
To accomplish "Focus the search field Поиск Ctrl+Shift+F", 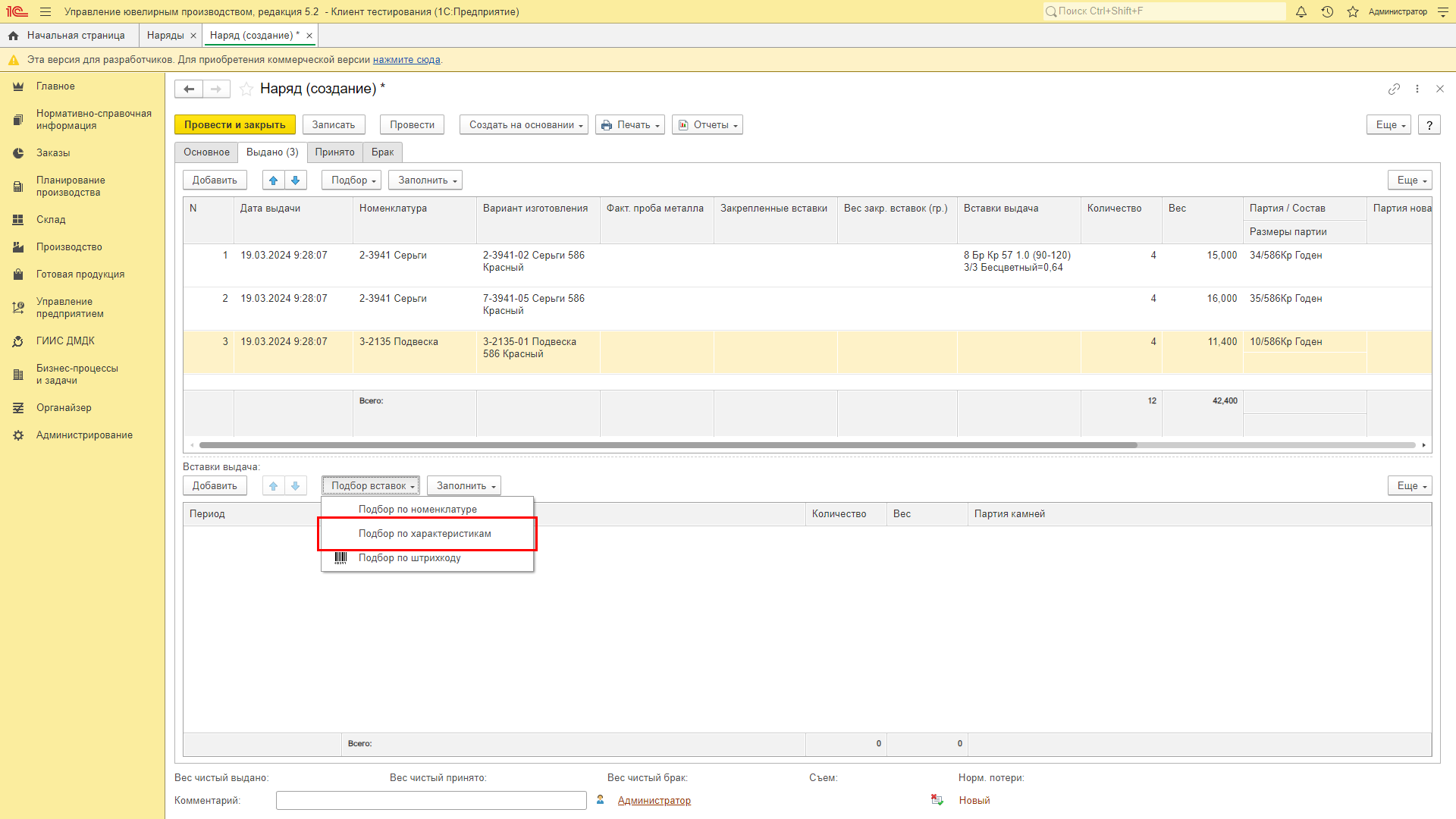I will [x=1165, y=11].
